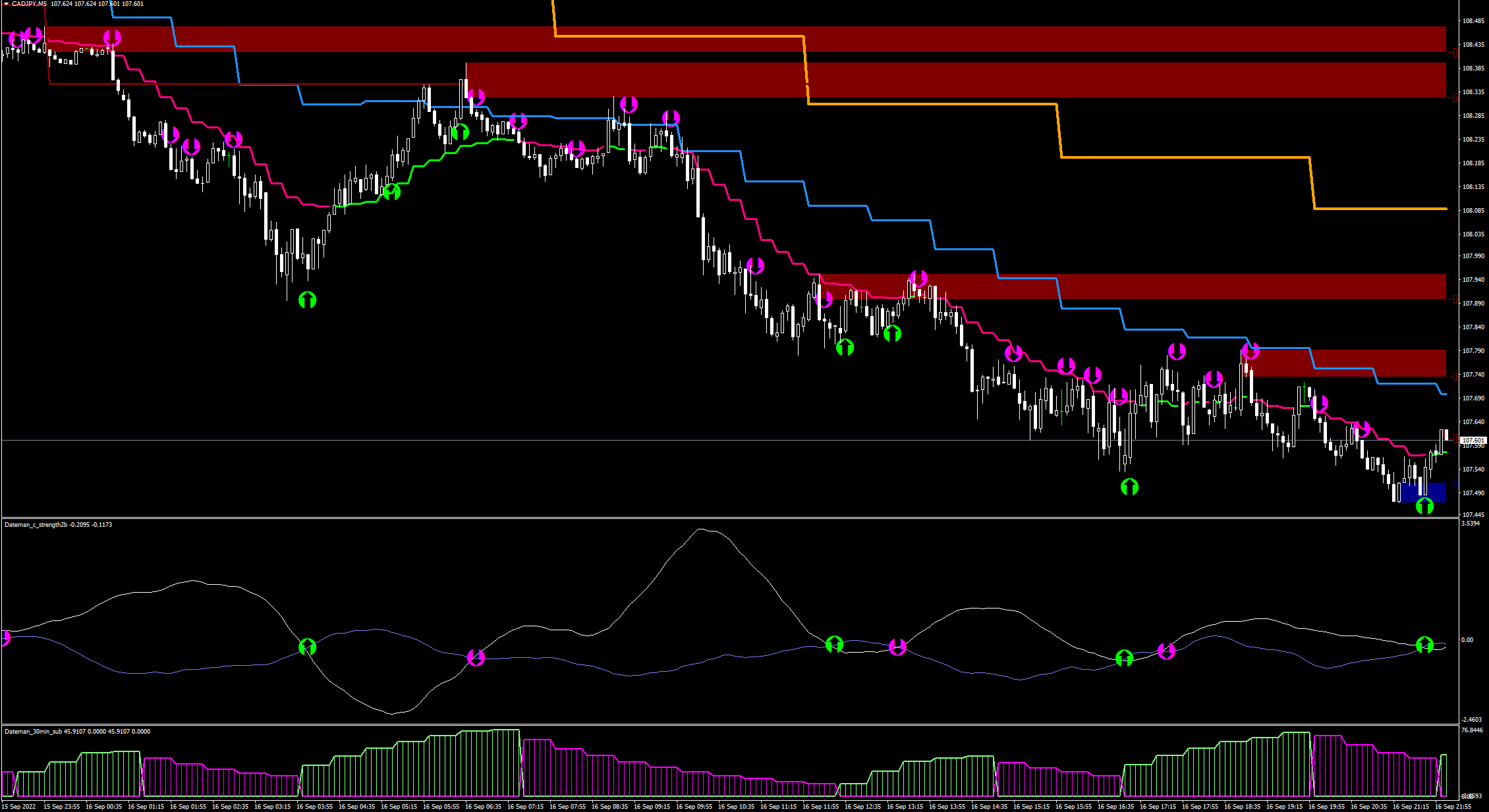Click the magenta down arrow atop the 08:35 spike
Viewport: 1489px width, 812px height.
coord(629,104)
